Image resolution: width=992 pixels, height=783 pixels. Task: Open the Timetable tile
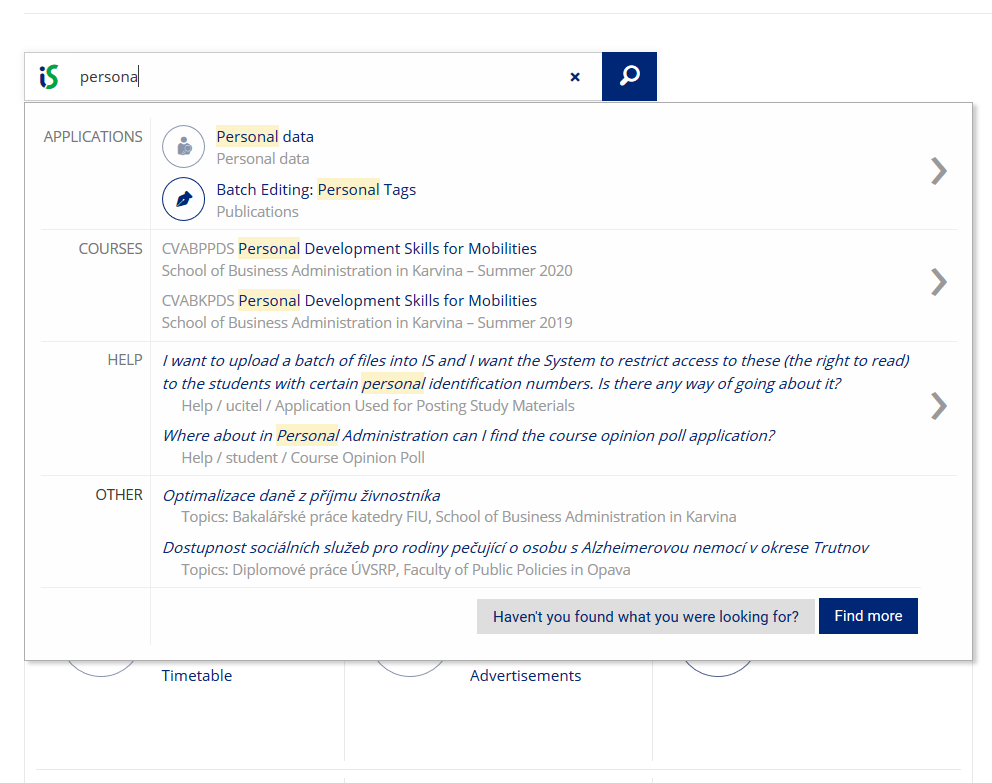point(197,676)
